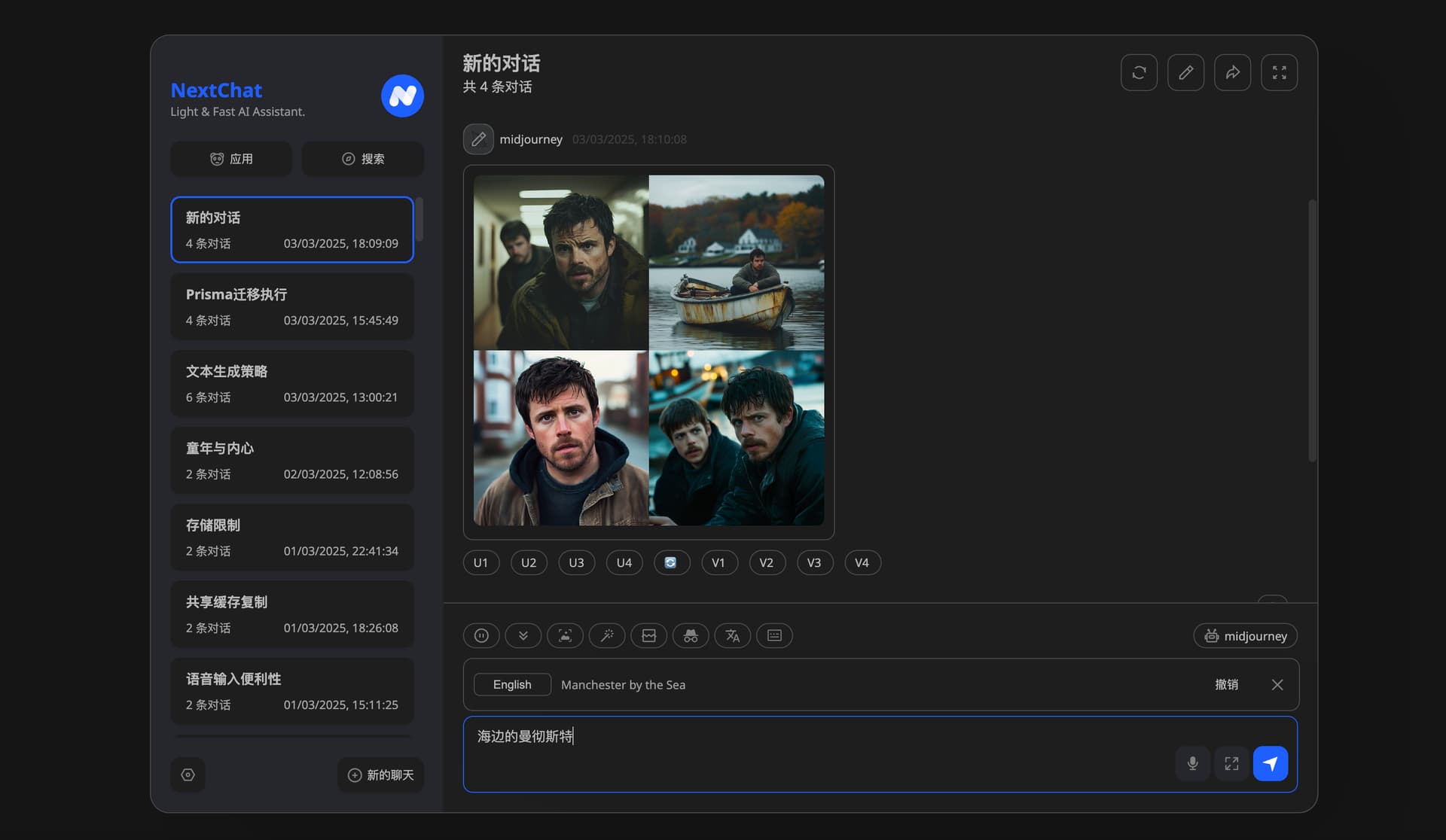Click the 撤销 undo translation button
The height and width of the screenshot is (840, 1446).
(x=1226, y=684)
